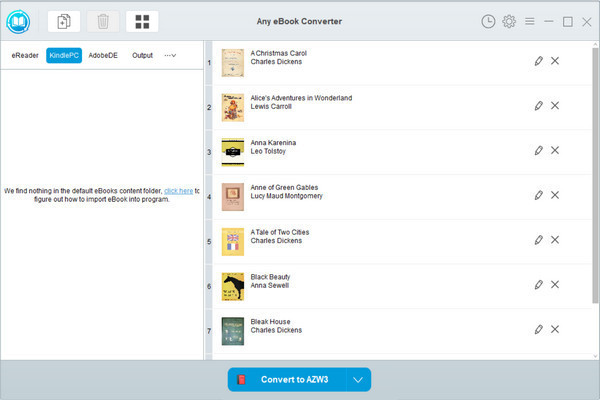Open conversion history clock icon
Image resolution: width=600 pixels, height=400 pixels.
tap(488, 21)
